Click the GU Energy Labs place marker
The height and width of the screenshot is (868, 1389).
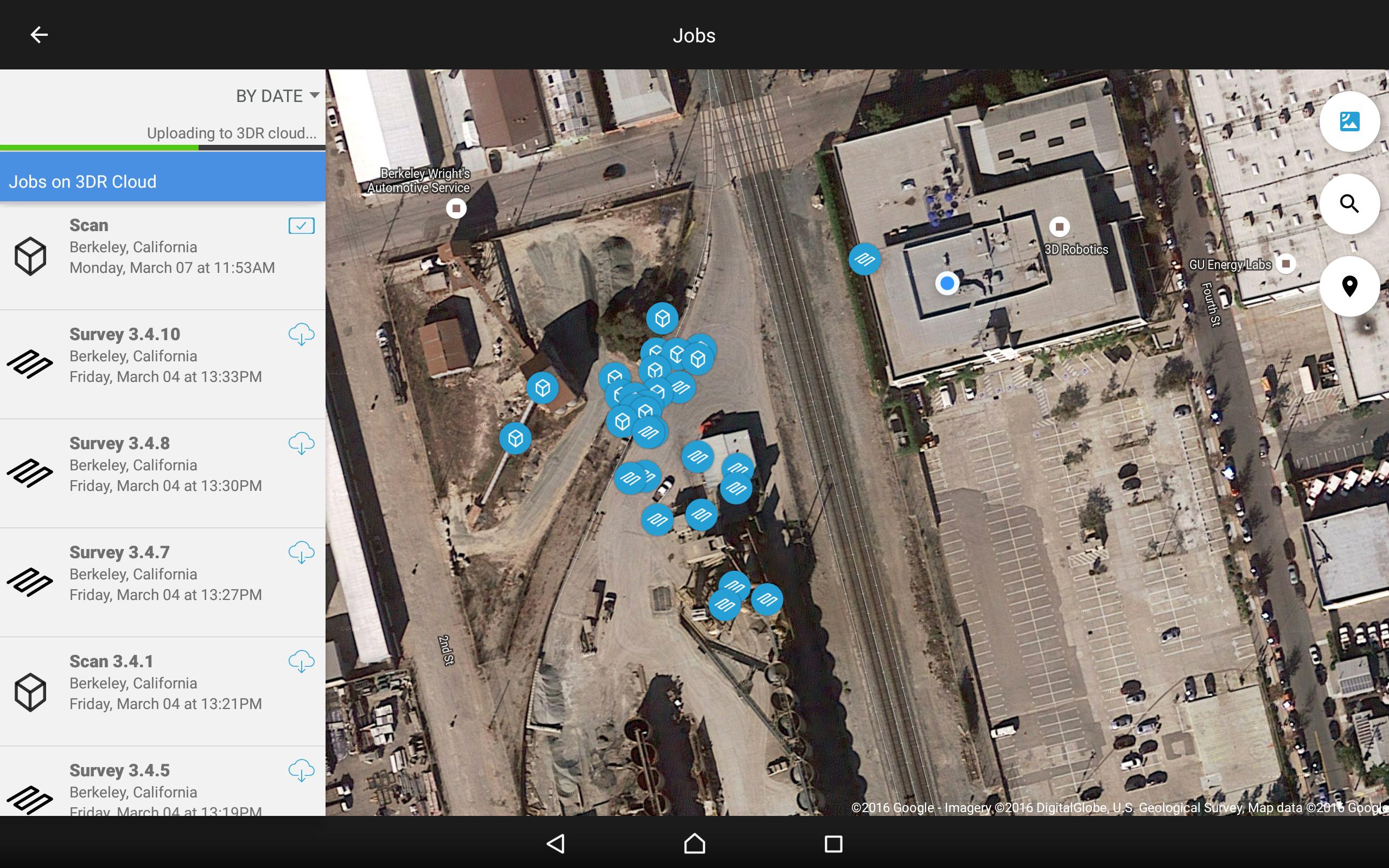(1286, 264)
